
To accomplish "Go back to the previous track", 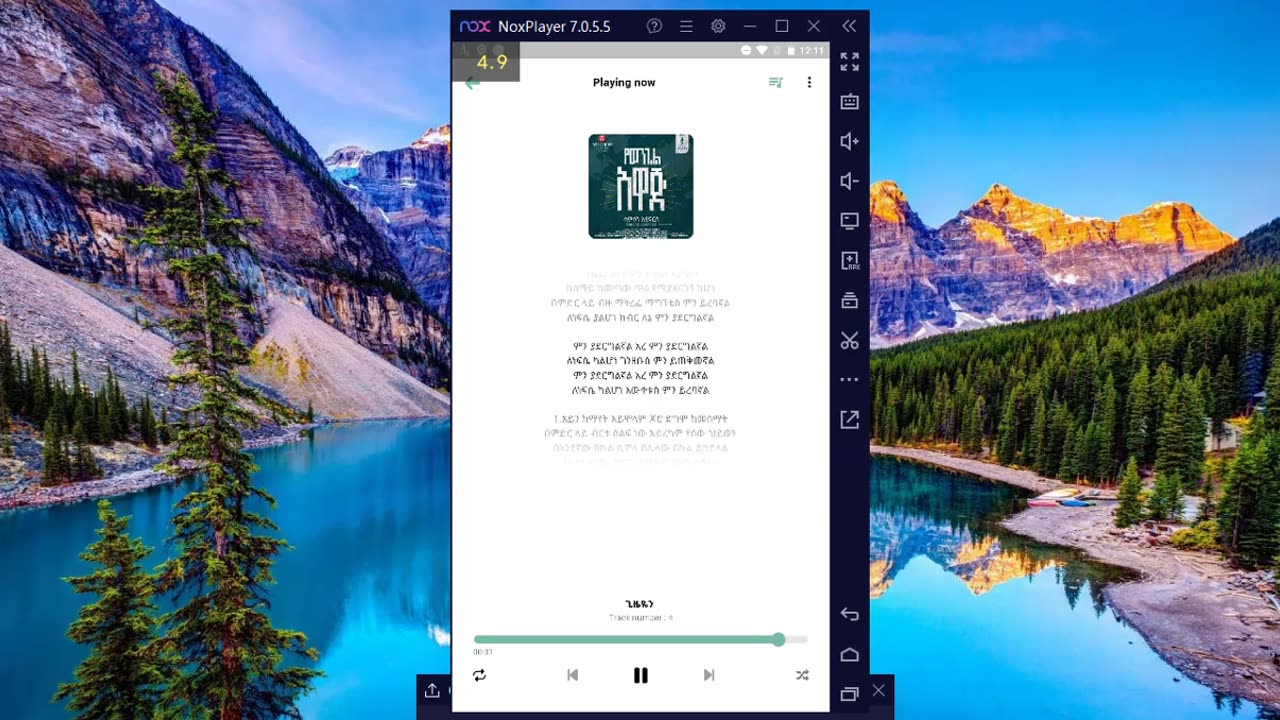I will (572, 675).
